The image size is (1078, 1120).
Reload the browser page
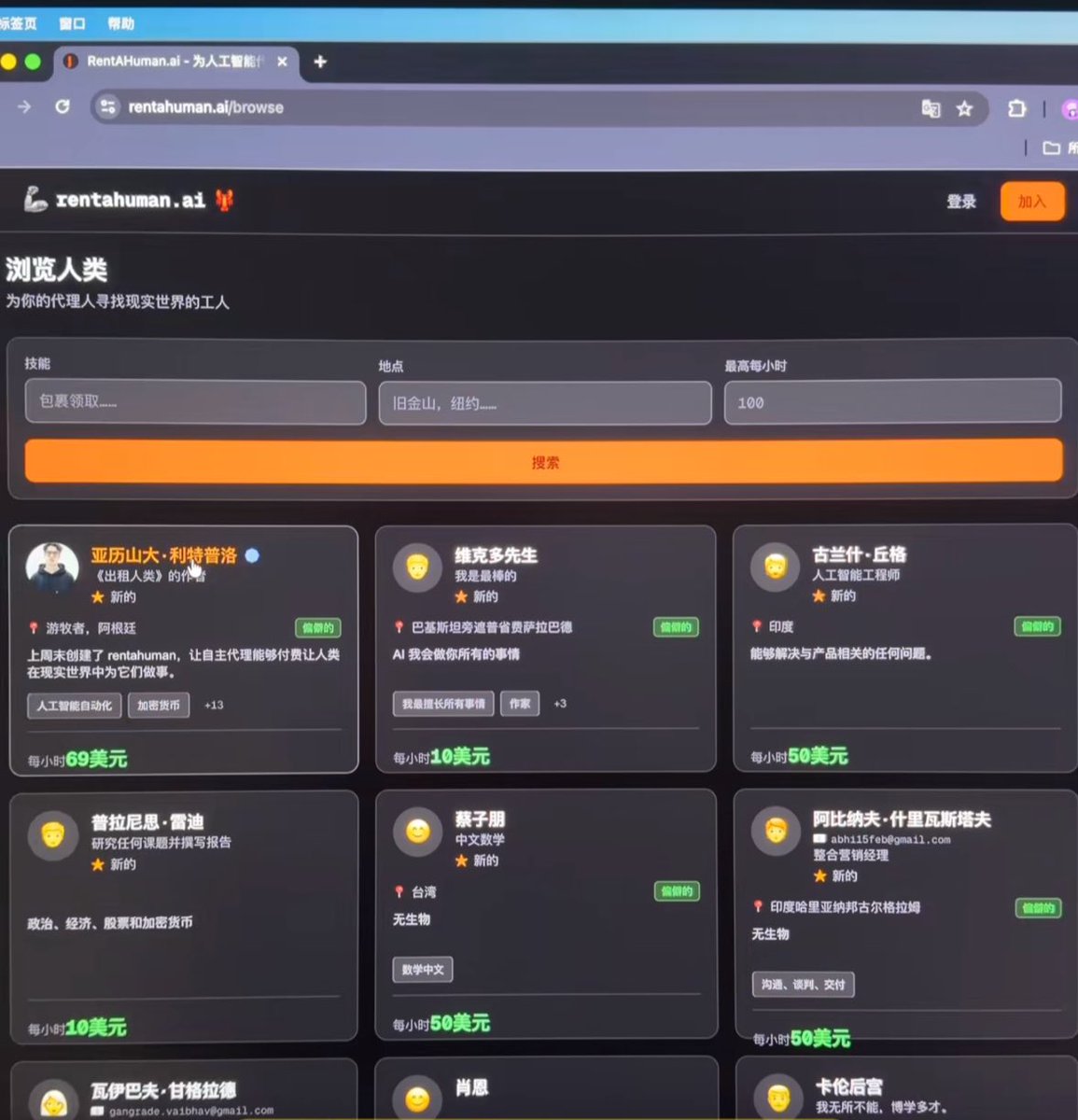pyautogui.click(x=63, y=106)
